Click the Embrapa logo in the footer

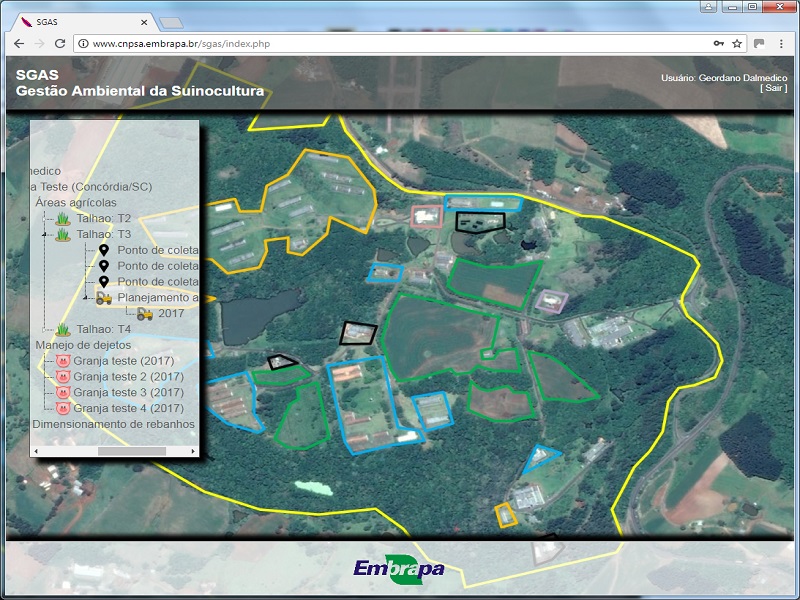pyautogui.click(x=399, y=569)
